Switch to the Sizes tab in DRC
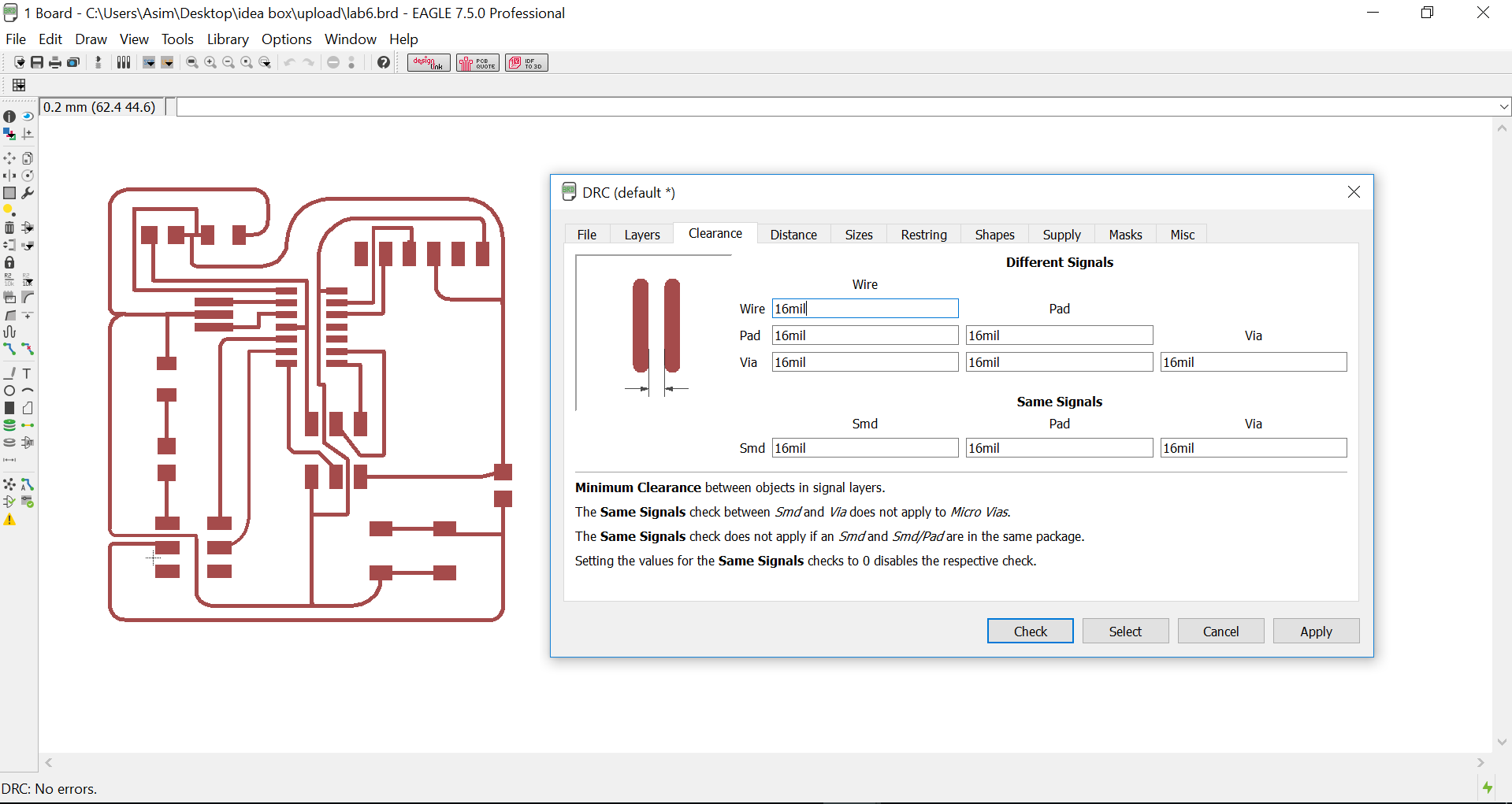1512x804 pixels. 859,235
